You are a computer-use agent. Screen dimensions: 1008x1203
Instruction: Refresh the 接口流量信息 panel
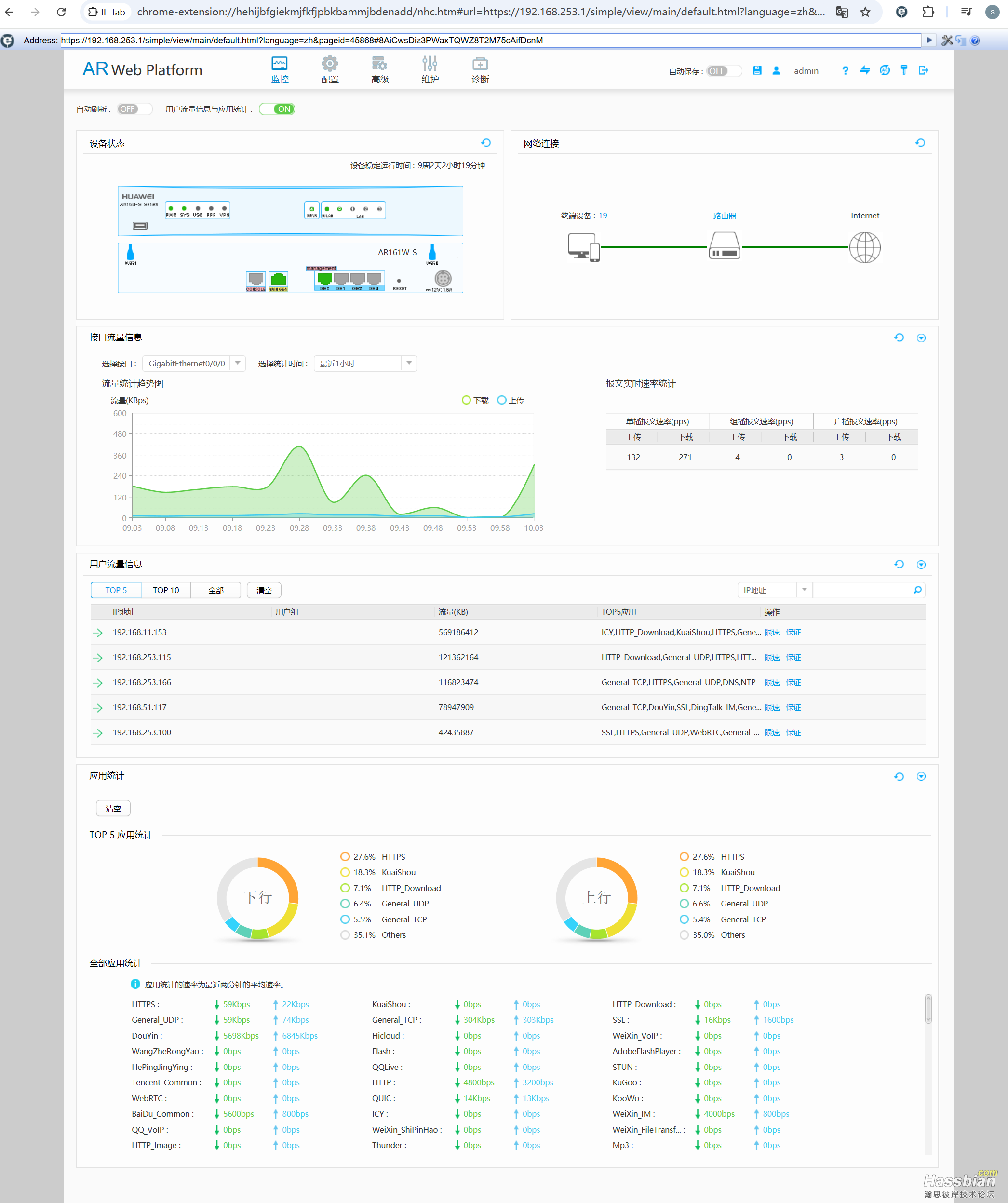coord(899,338)
